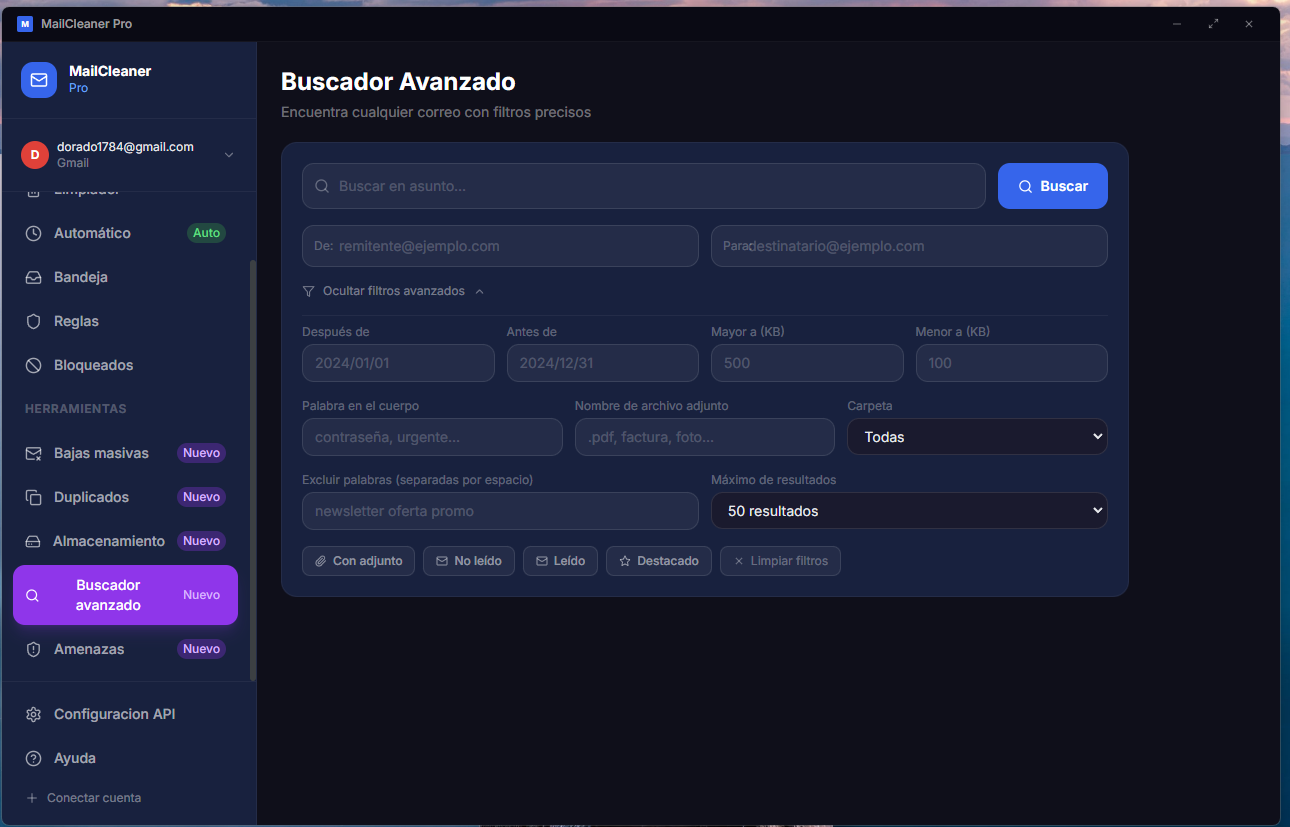Open the Almacenamiento tool
This screenshot has height=827, width=1290.
coord(125,541)
